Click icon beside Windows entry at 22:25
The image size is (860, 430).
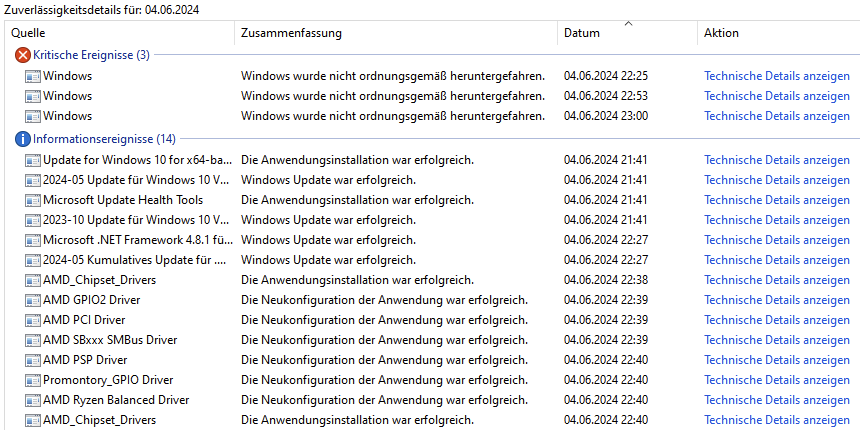(x=33, y=76)
